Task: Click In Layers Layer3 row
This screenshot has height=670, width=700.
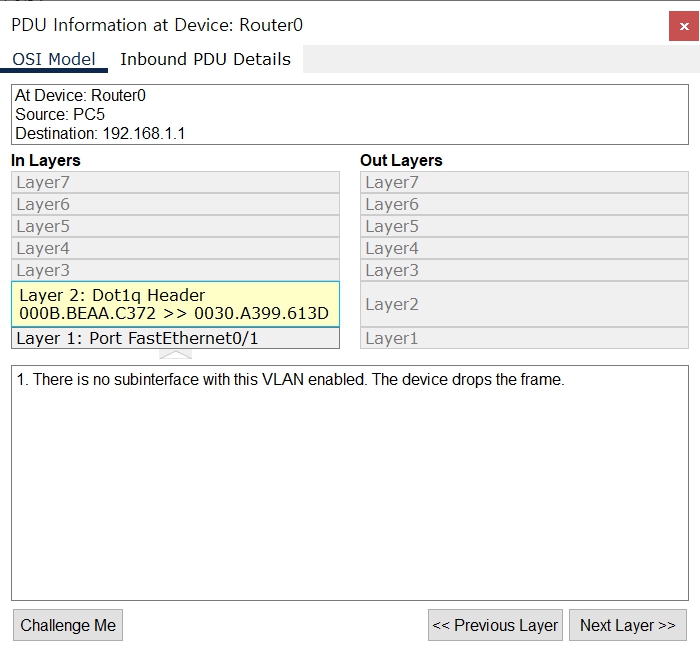Action: [175, 270]
